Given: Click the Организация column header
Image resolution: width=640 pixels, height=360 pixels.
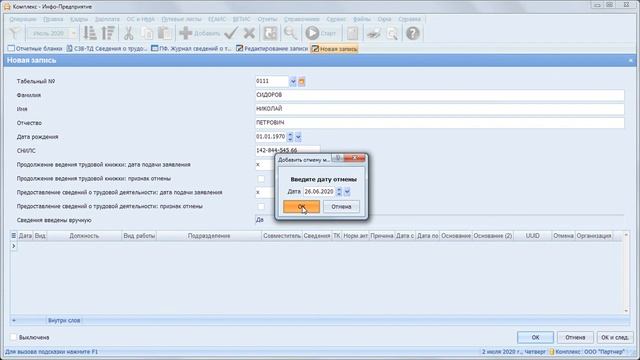Looking at the screenshot, I should coord(594,236).
